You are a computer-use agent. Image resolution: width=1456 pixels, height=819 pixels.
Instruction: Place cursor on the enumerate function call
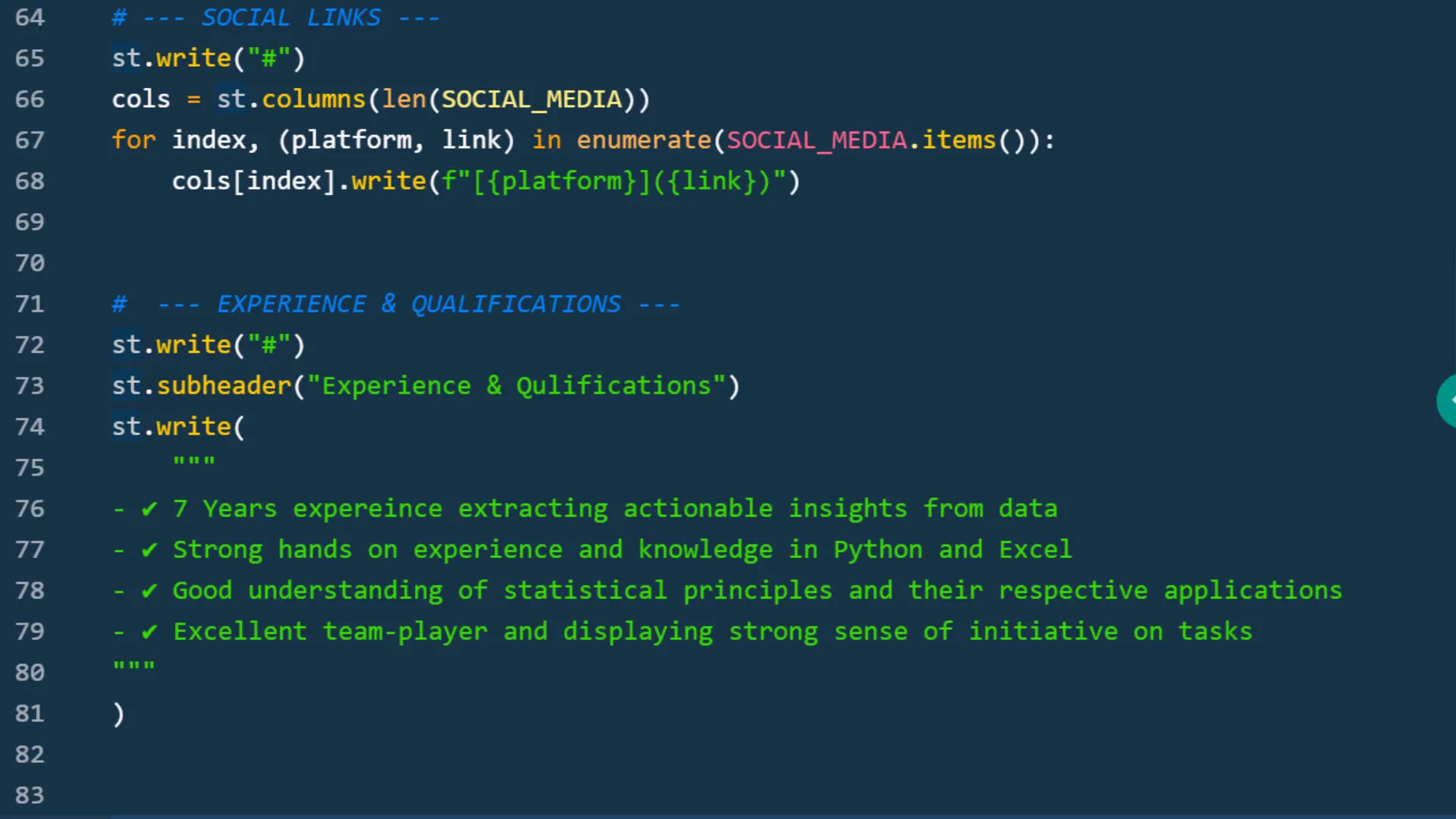(643, 140)
